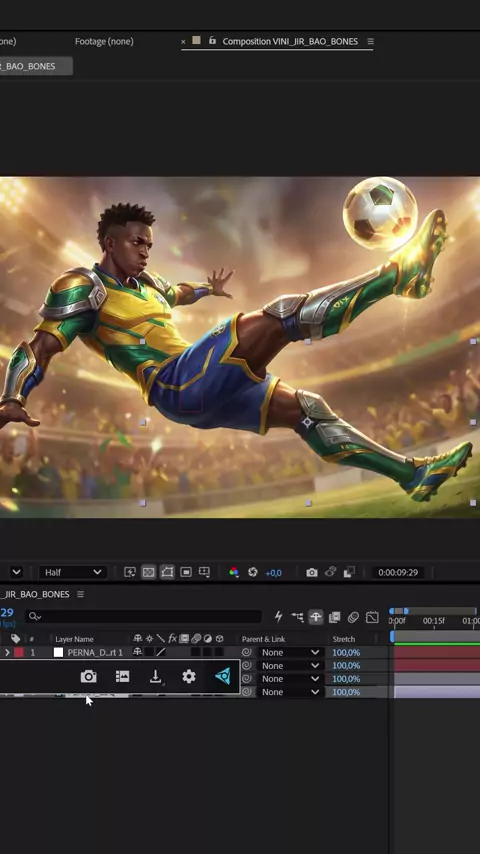Open the dropdown chevron left of Half
The image size is (480, 854).
tap(16, 572)
